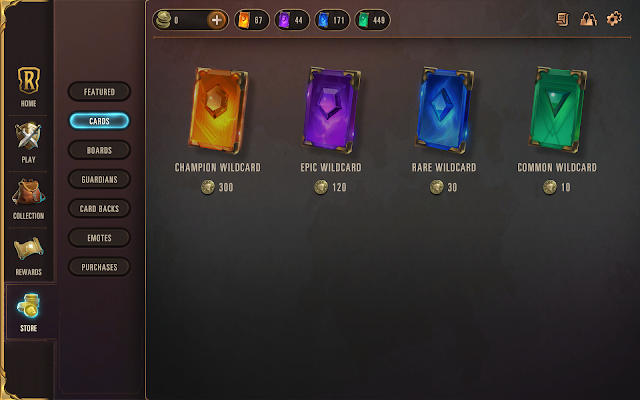Image resolution: width=640 pixels, height=400 pixels.
Task: Select the Cards store tab
Action: click(99, 121)
